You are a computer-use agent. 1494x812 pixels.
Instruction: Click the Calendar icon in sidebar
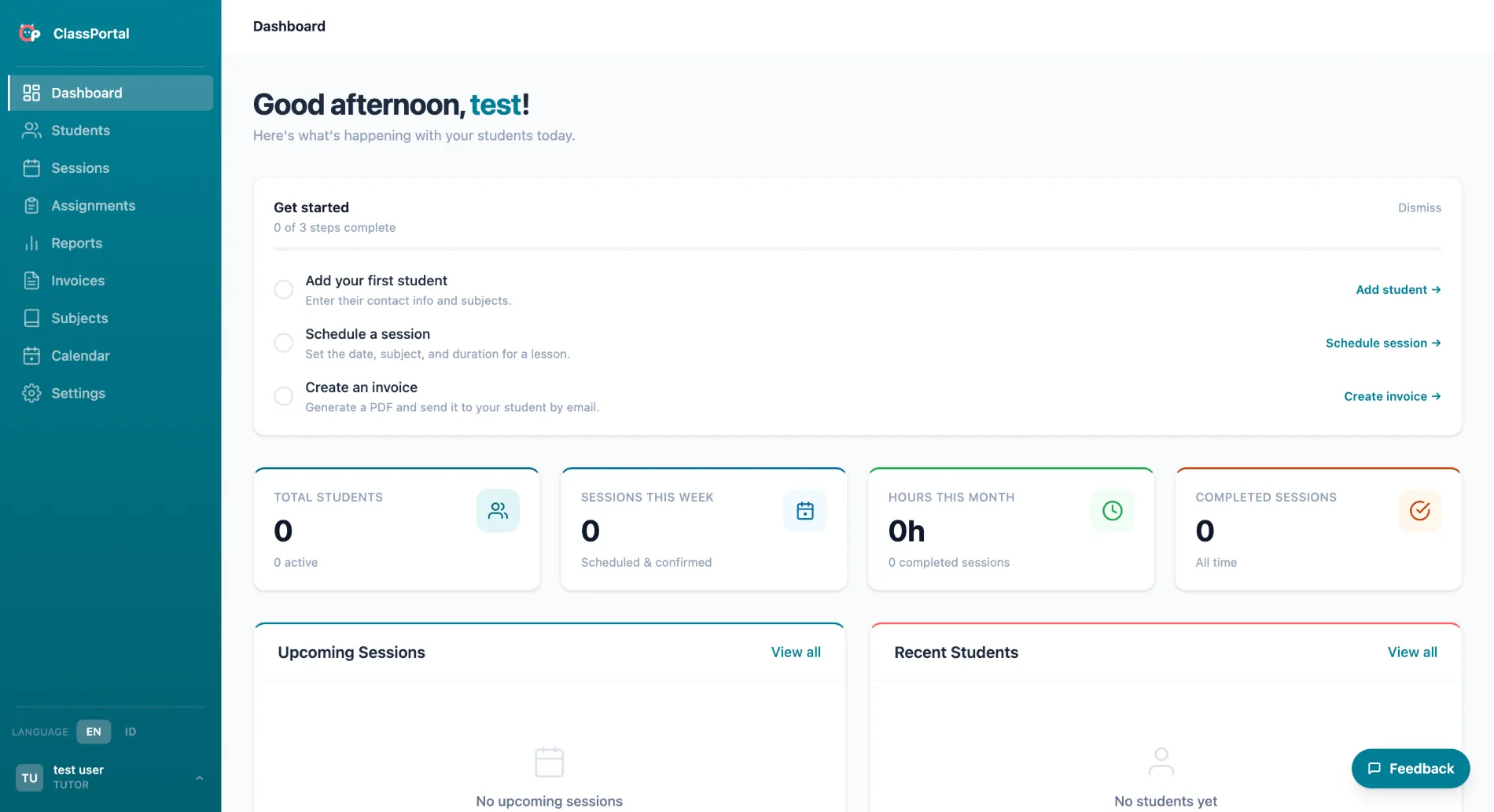(x=31, y=356)
